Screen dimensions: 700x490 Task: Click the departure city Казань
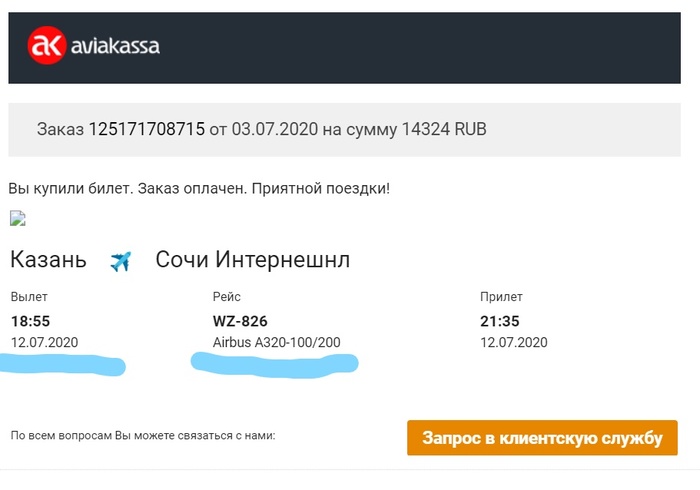48,260
